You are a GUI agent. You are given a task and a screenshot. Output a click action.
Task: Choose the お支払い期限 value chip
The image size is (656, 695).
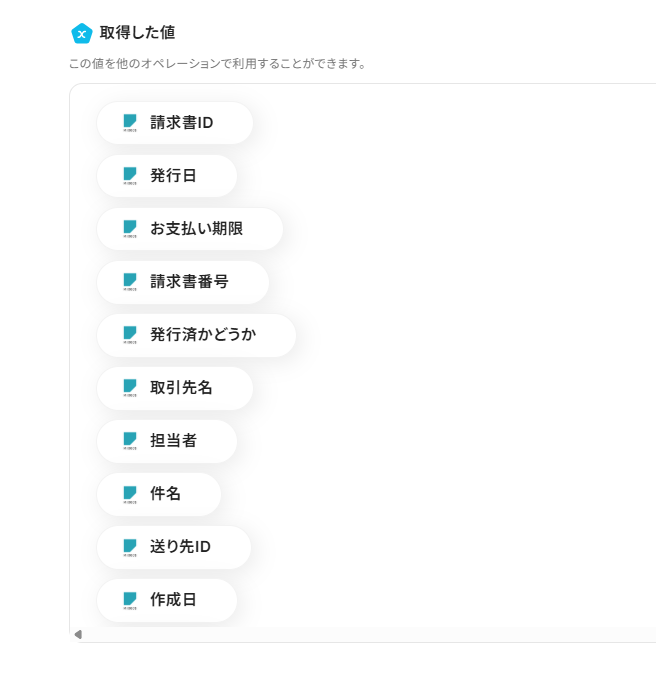196,229
